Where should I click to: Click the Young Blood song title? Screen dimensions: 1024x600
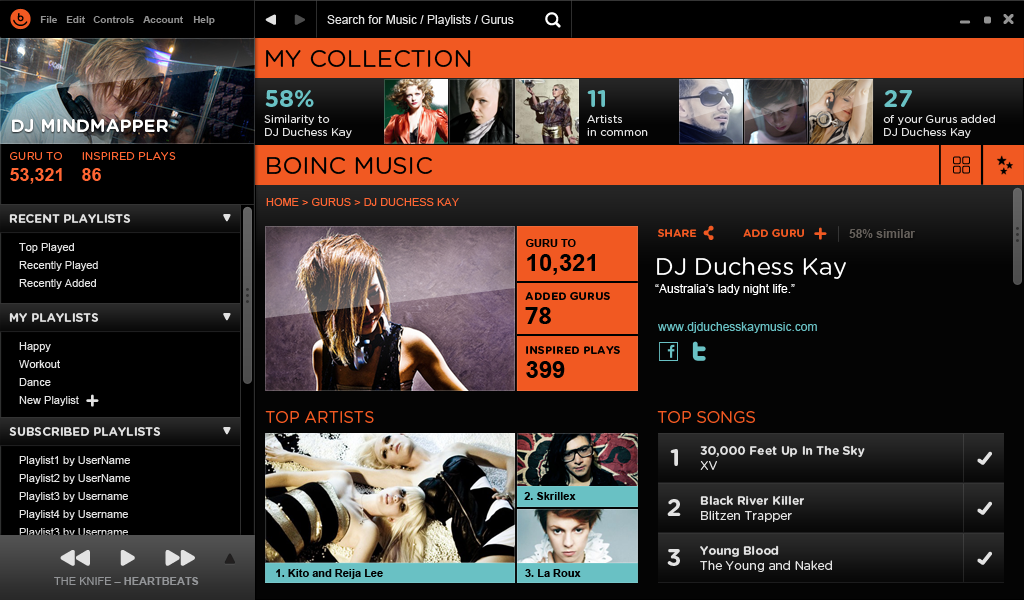(739, 550)
